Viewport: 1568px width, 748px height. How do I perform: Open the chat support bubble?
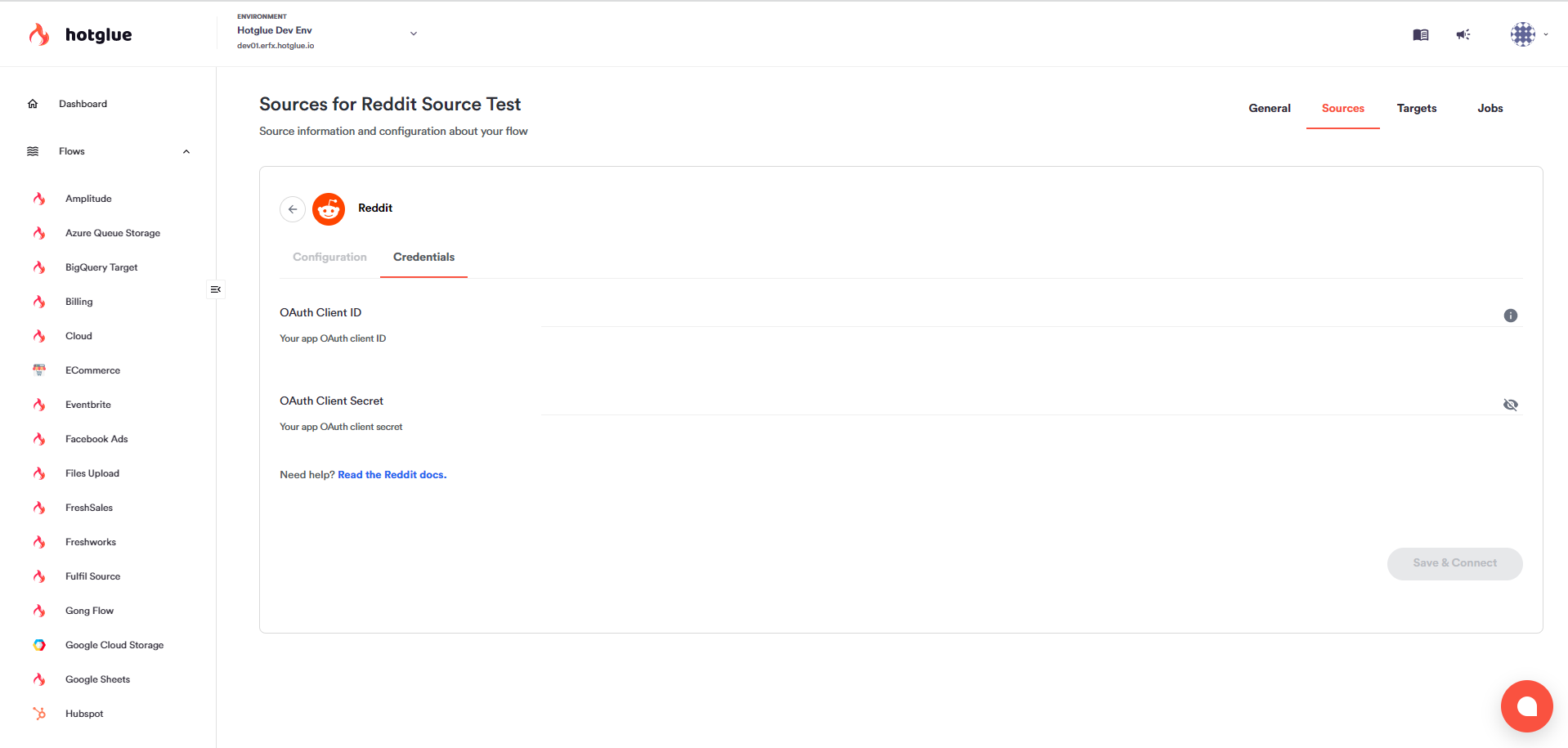[1526, 706]
